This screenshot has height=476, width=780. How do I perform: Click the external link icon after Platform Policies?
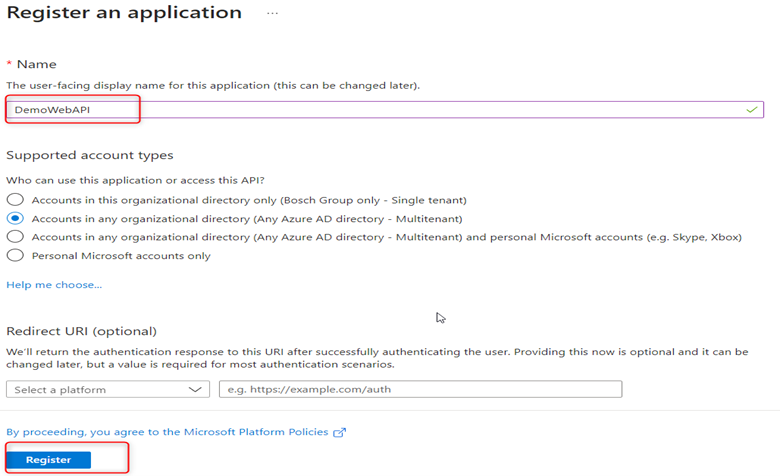point(339,432)
